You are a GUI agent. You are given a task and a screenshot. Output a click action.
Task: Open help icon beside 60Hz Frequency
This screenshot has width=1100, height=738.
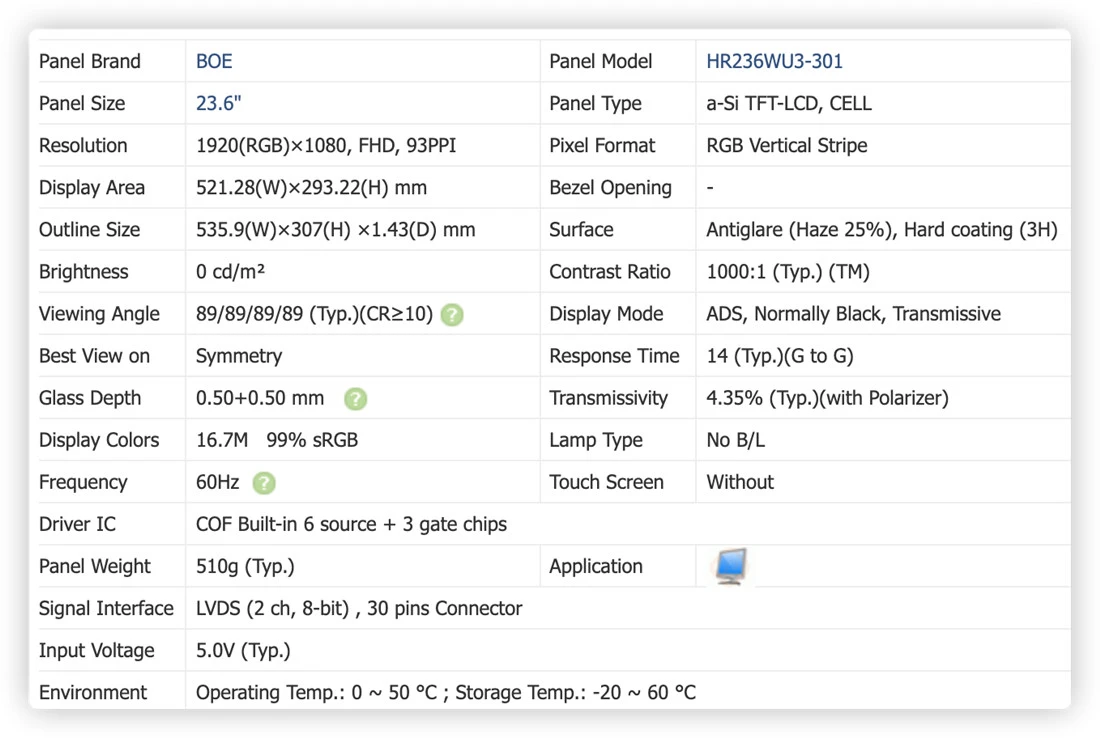264,483
